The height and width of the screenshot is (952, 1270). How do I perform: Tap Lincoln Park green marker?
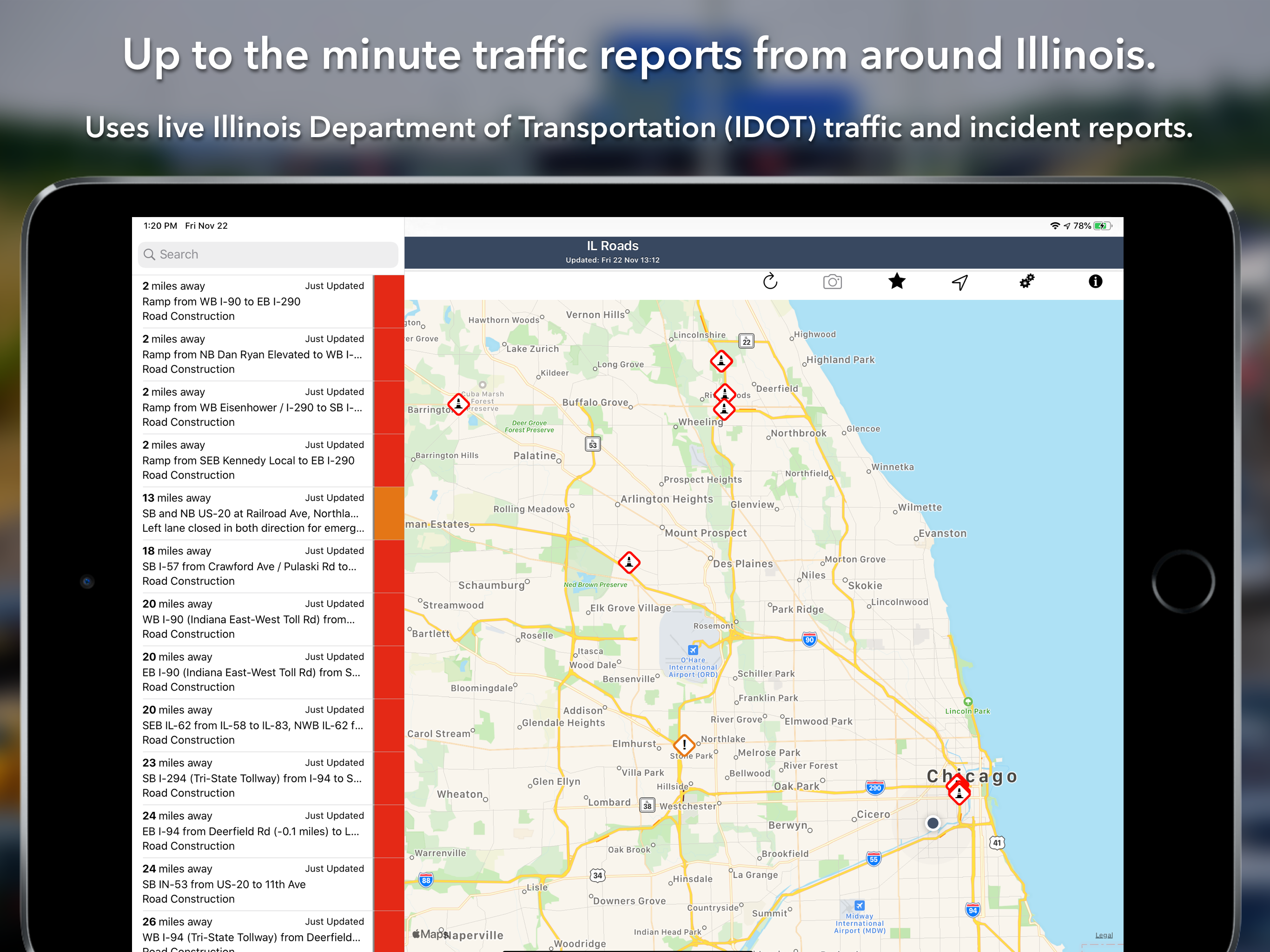pyautogui.click(x=968, y=701)
